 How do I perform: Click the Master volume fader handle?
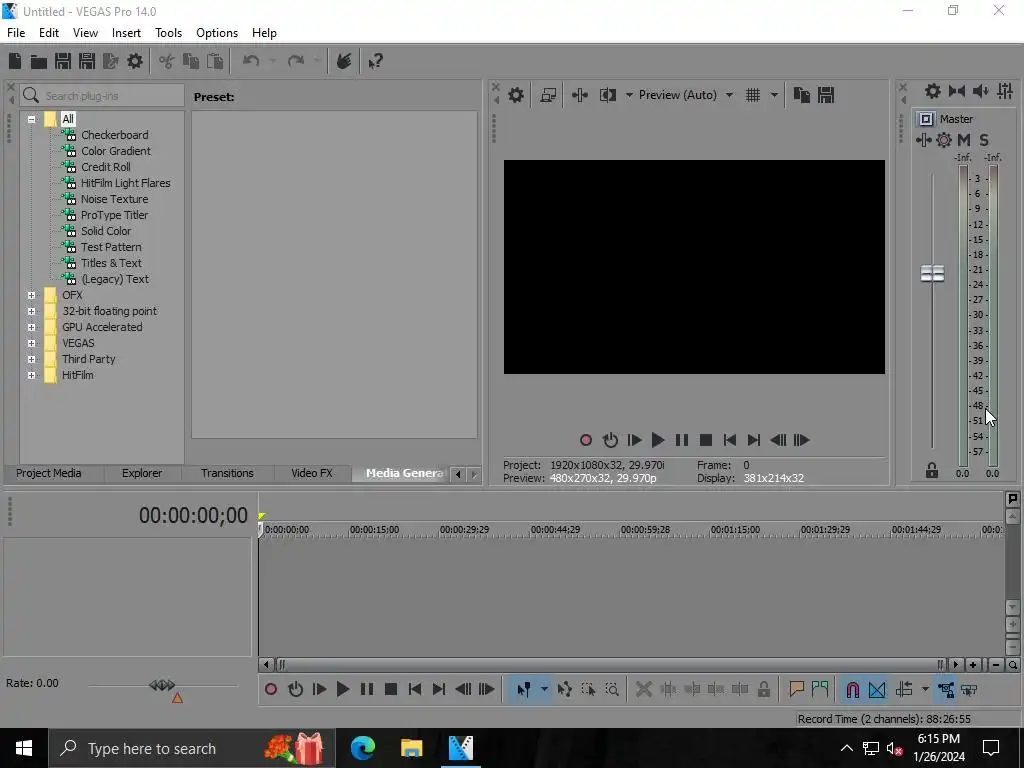pyautogui.click(x=932, y=273)
